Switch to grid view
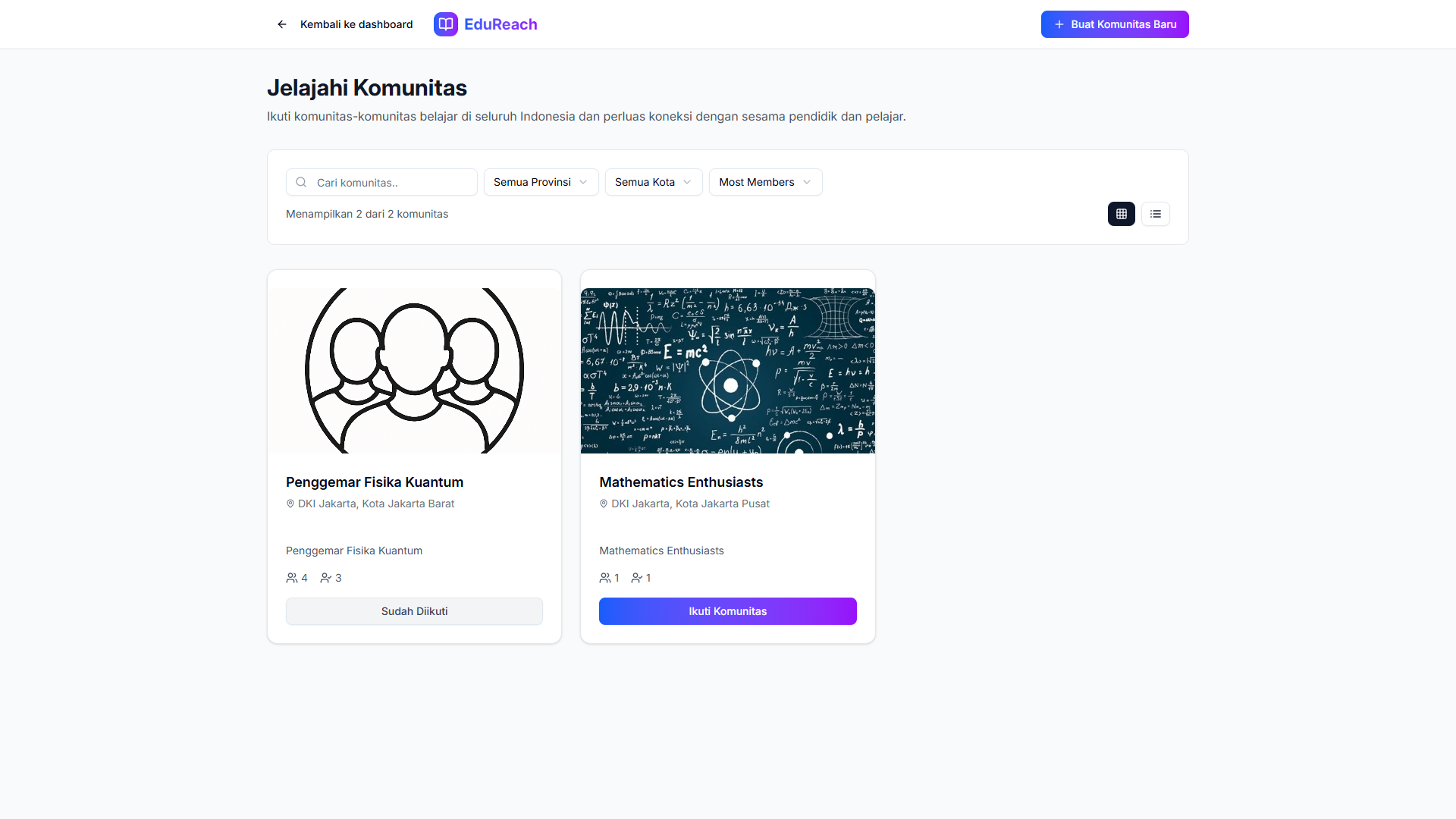Screen dimensions: 1456x819 pos(1122,215)
